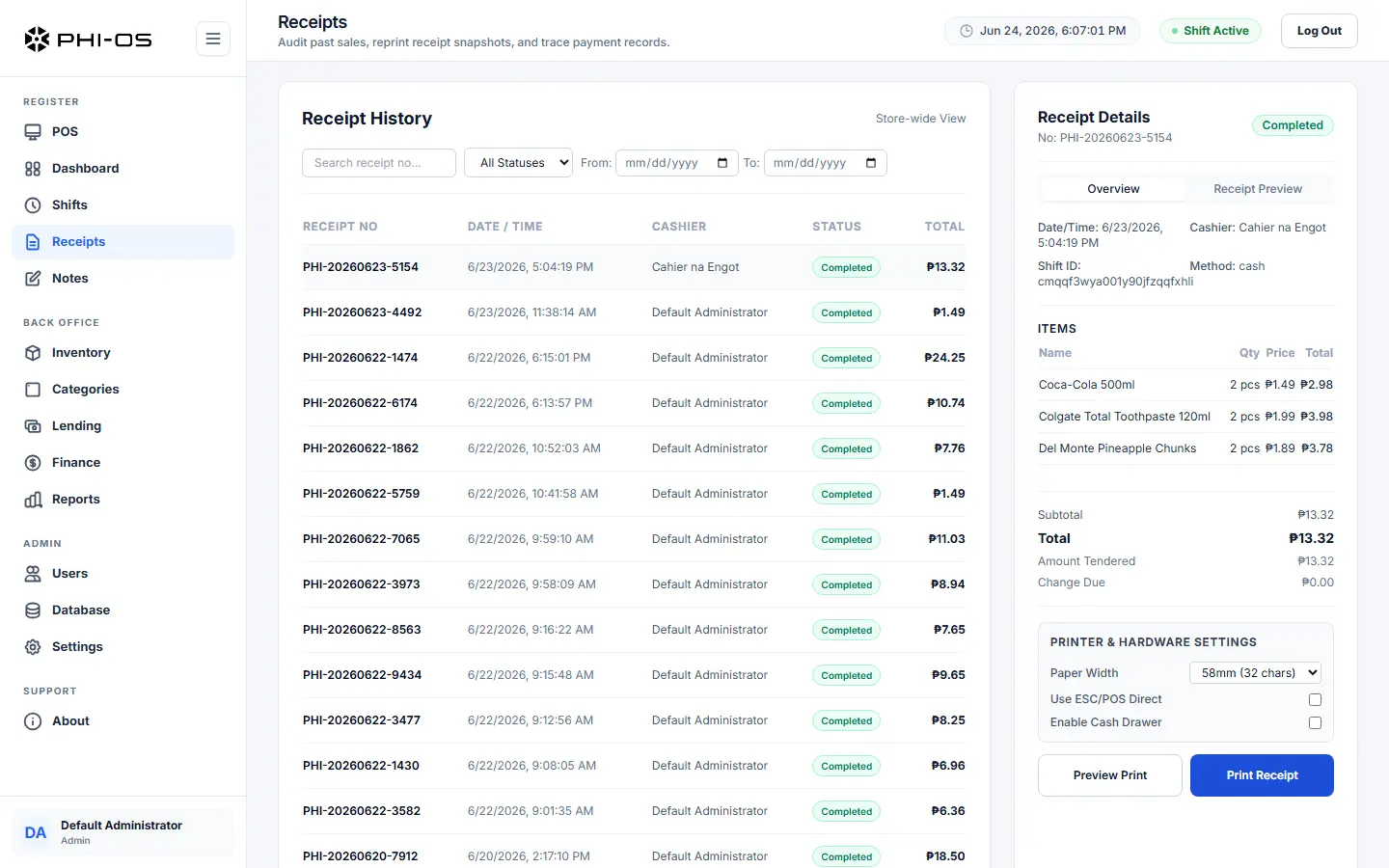This screenshot has width=1389, height=868.
Task: Click the Preview Print button
Action: pos(1110,775)
